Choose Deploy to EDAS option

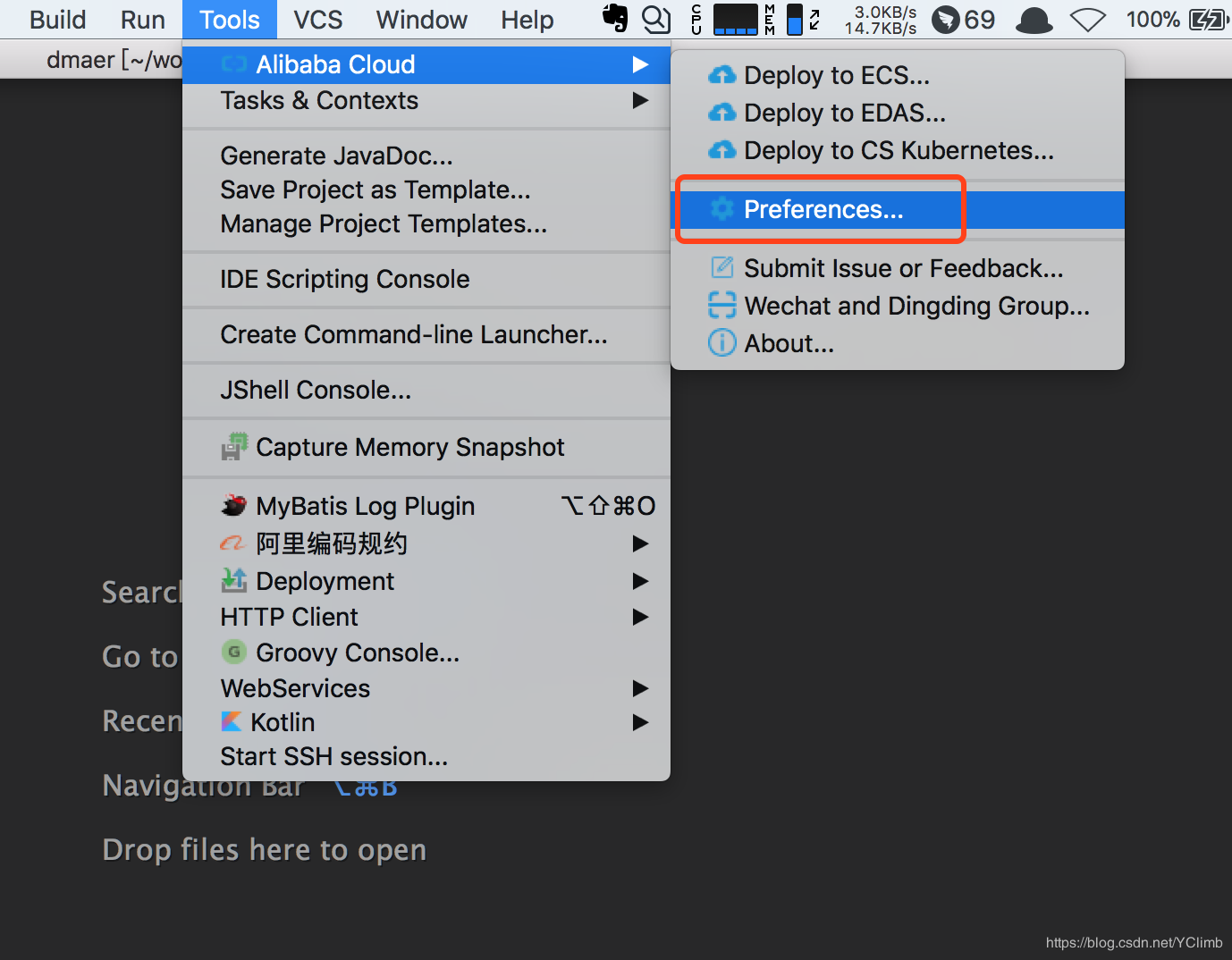844,114
